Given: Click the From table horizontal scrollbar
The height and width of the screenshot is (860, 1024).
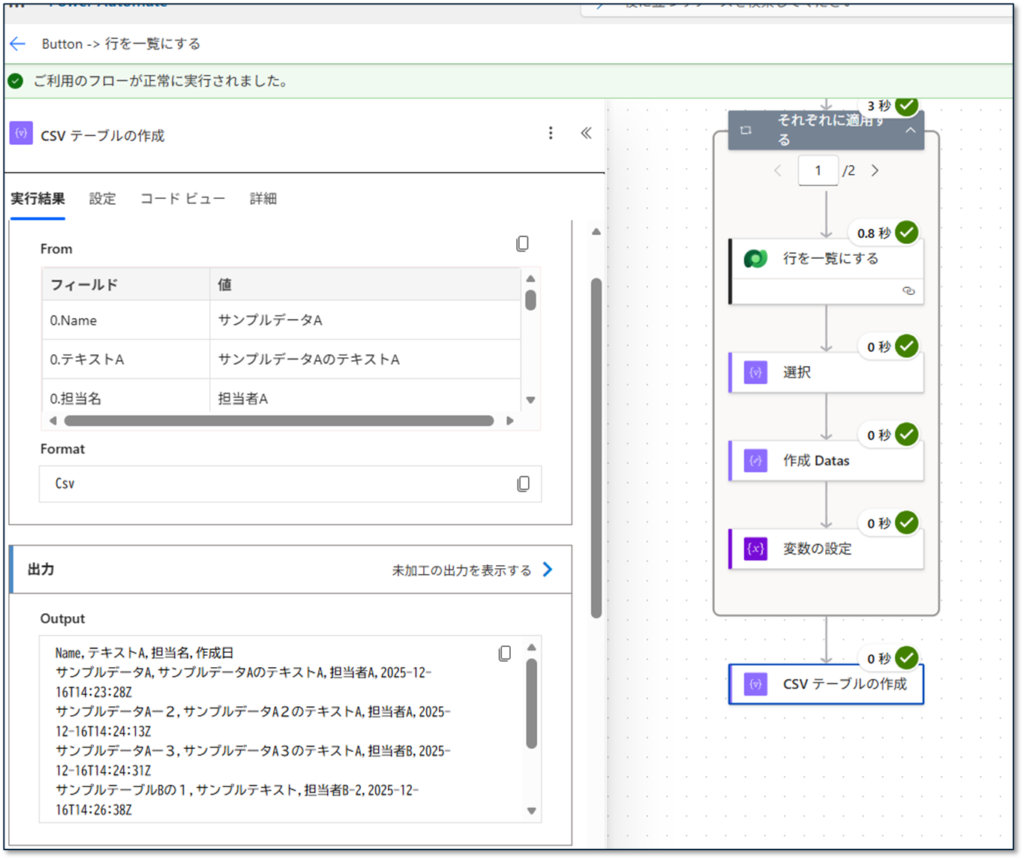Looking at the screenshot, I should pos(278,421).
